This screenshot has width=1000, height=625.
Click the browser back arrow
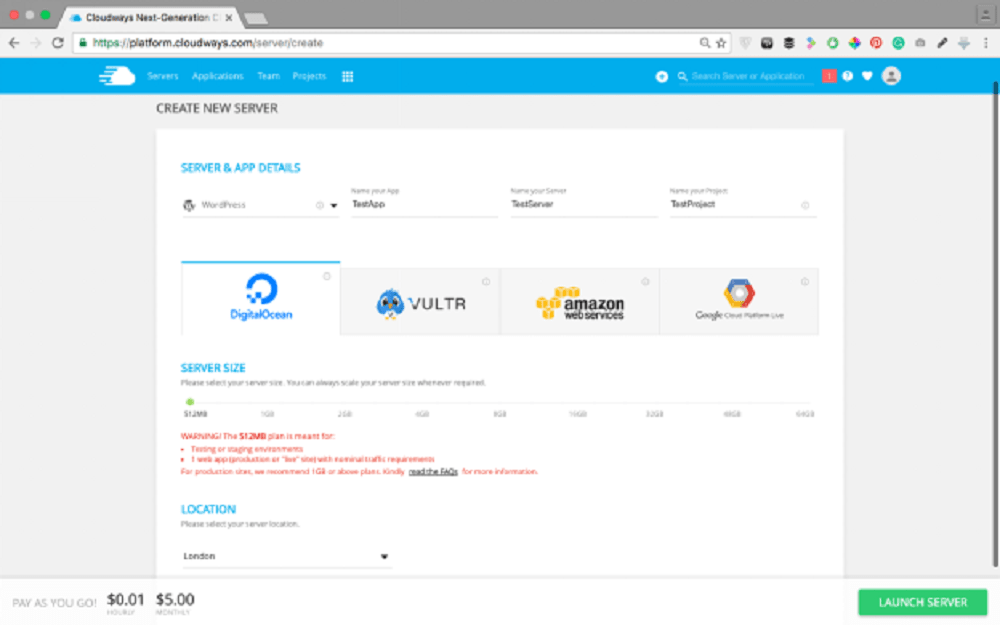tap(14, 43)
